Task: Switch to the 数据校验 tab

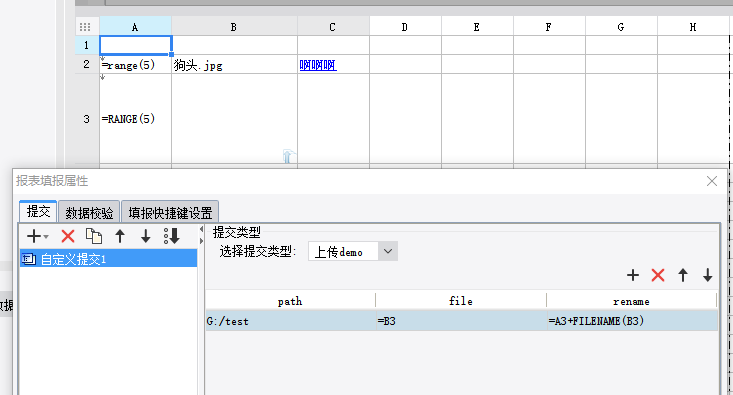Action: [x=89, y=213]
